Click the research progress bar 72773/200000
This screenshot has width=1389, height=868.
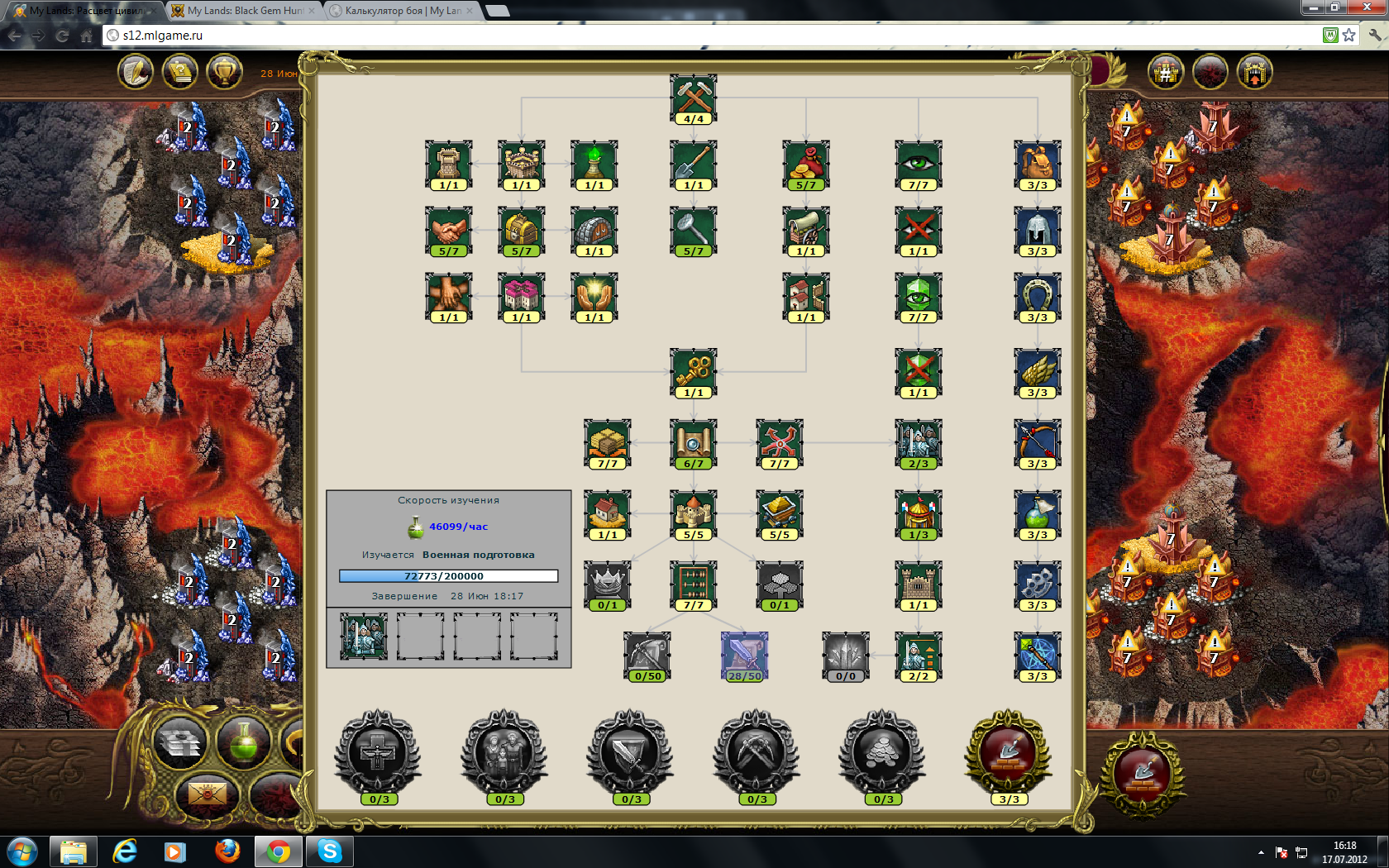pos(448,576)
